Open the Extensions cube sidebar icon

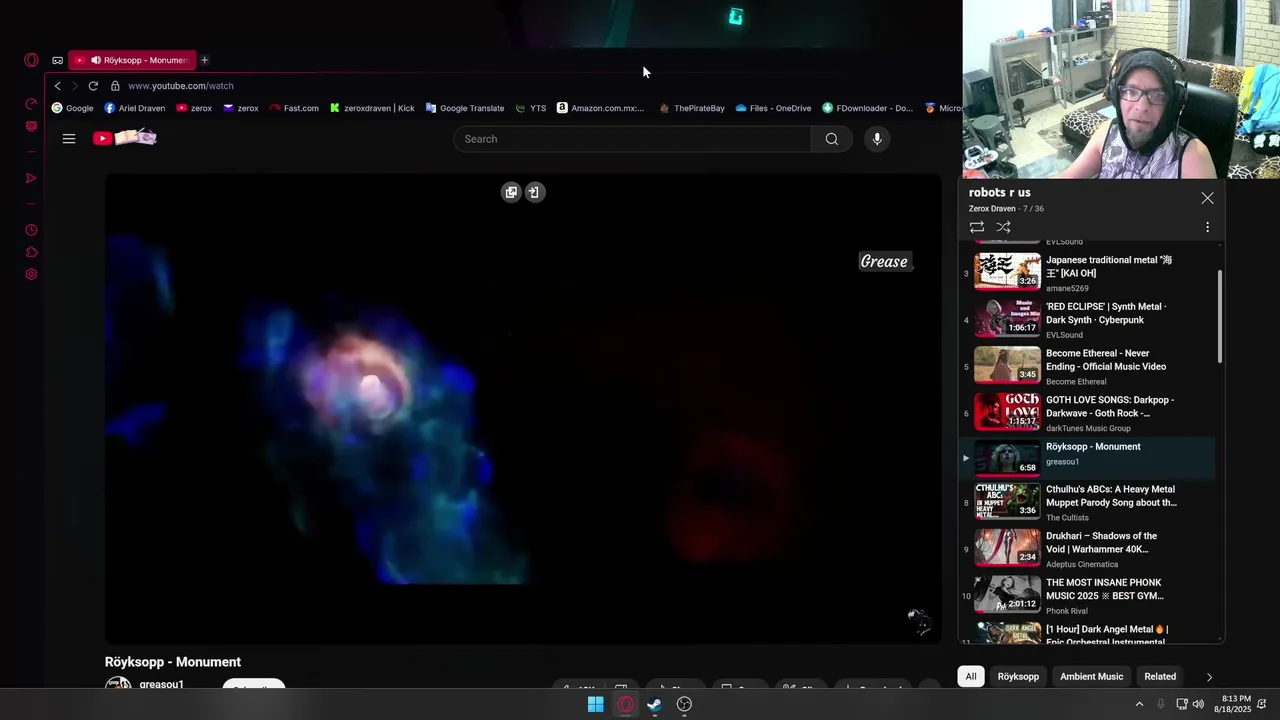pos(31,252)
